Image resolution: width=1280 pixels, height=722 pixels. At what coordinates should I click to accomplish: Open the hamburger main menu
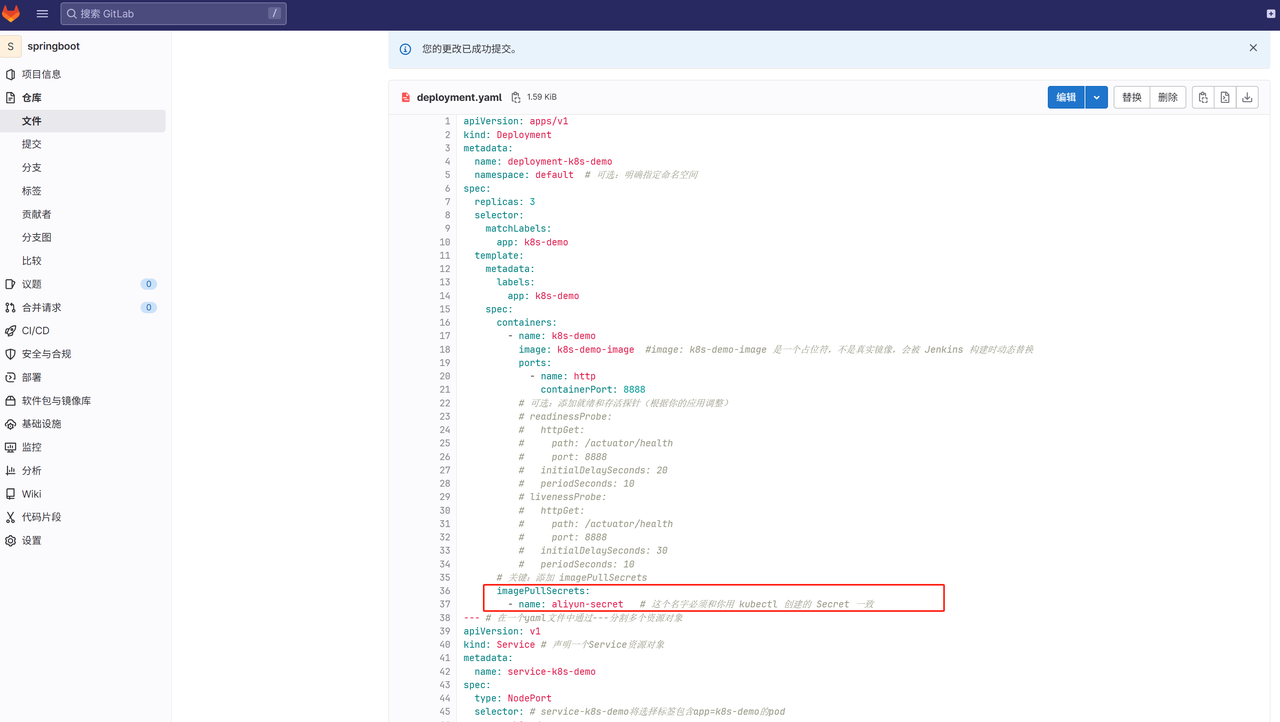coord(42,14)
